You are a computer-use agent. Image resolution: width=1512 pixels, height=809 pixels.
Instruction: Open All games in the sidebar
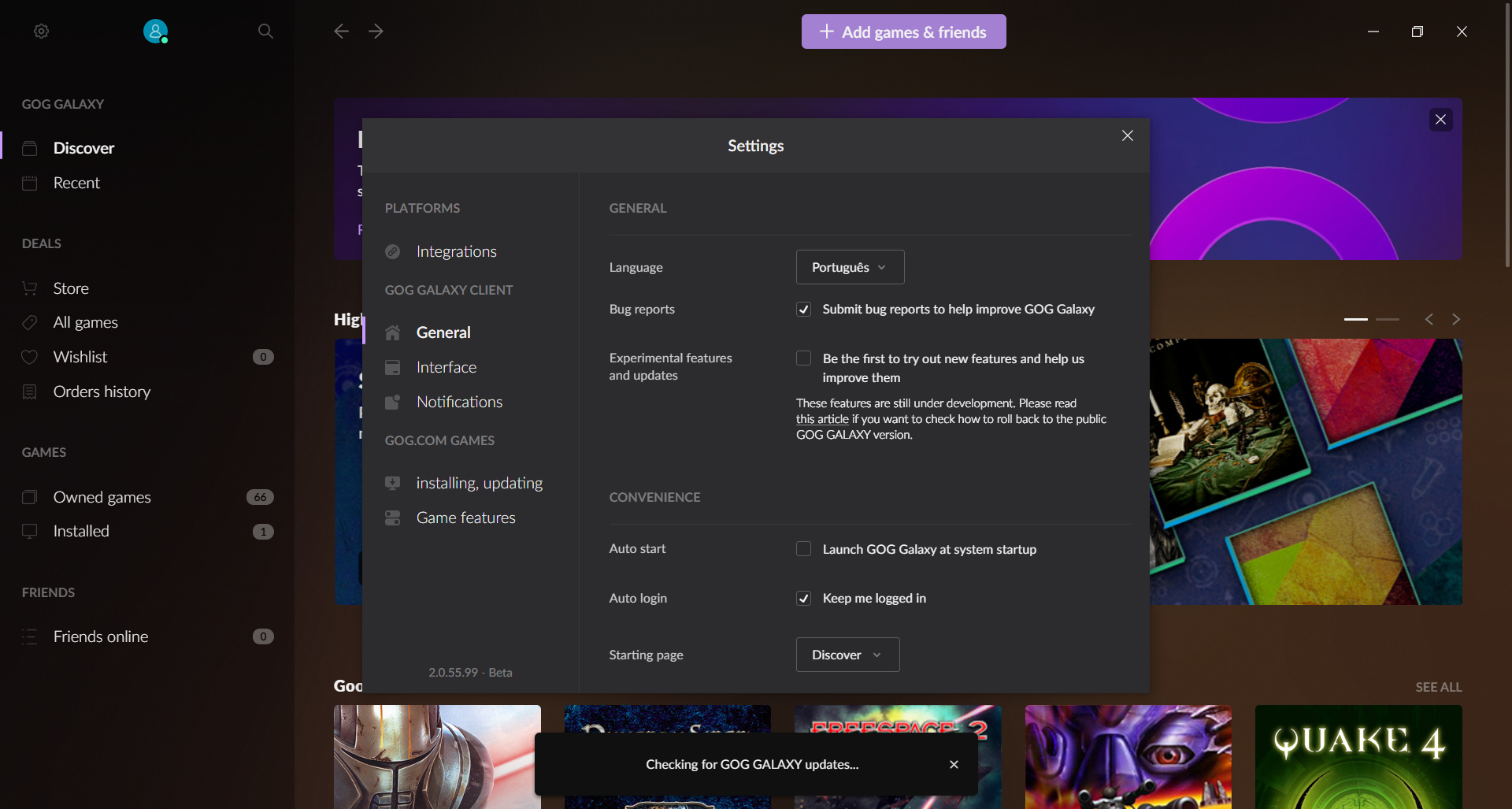coord(85,322)
